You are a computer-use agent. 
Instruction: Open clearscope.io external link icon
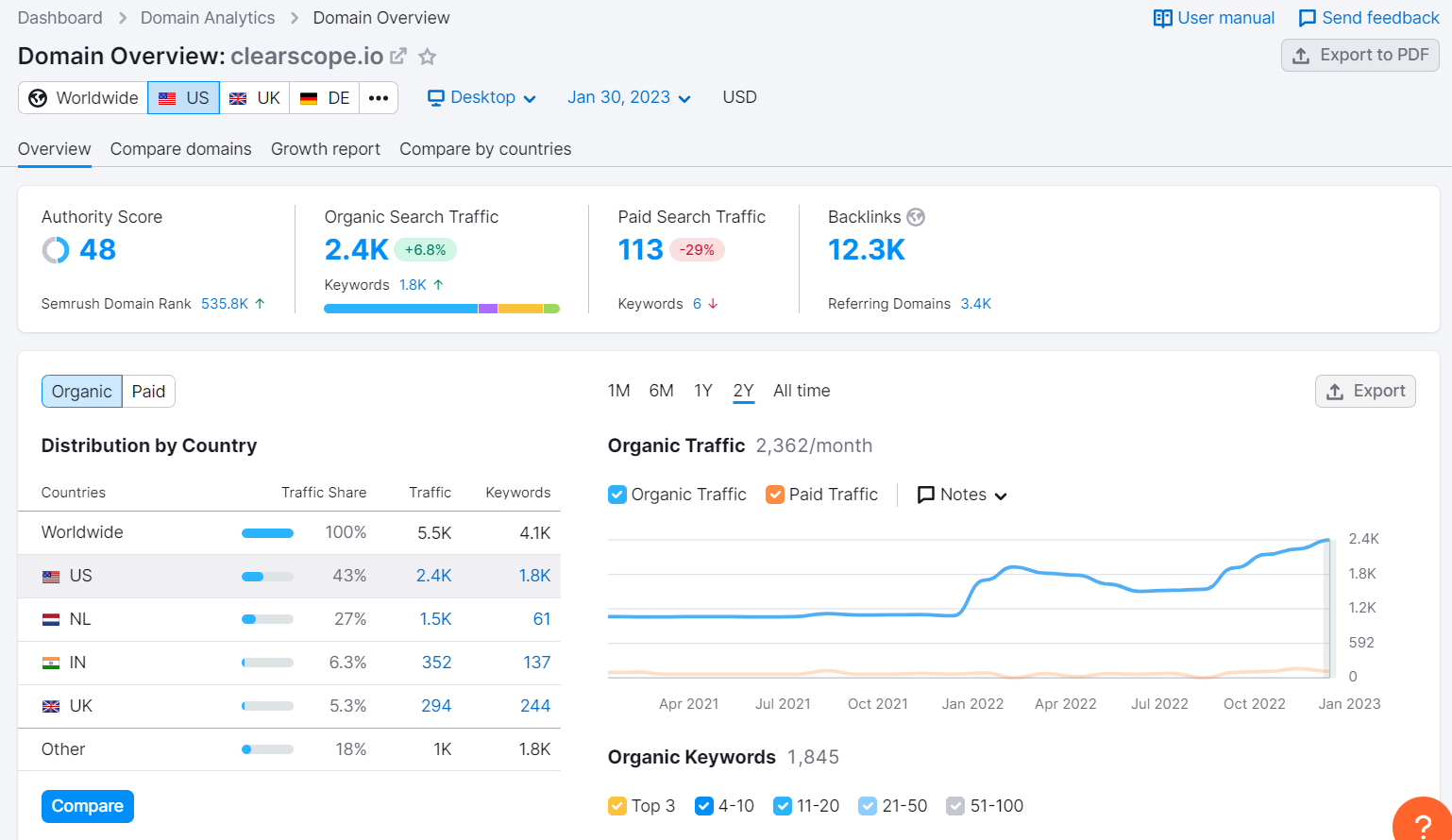398,57
